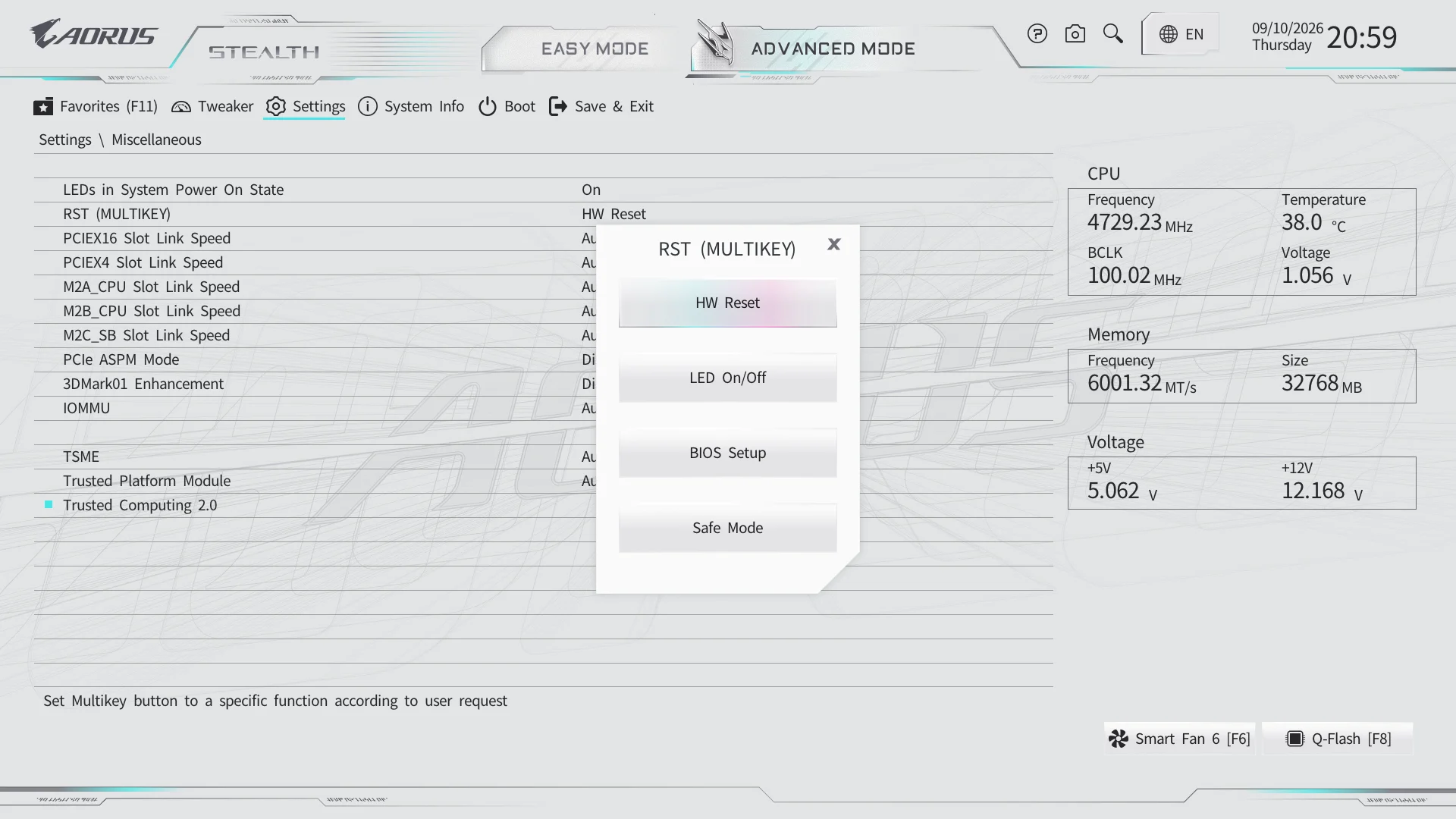Switch to Easy Mode
This screenshot has width=1456, height=819.
595,49
